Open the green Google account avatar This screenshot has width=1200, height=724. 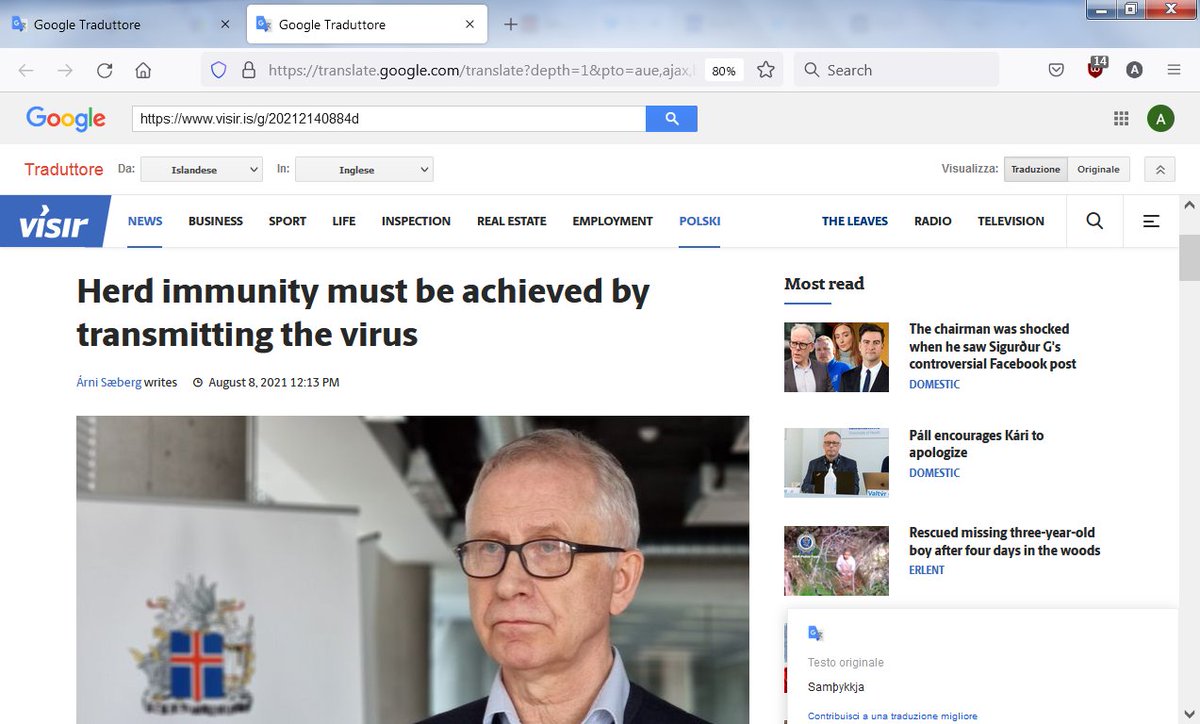[x=1160, y=118]
